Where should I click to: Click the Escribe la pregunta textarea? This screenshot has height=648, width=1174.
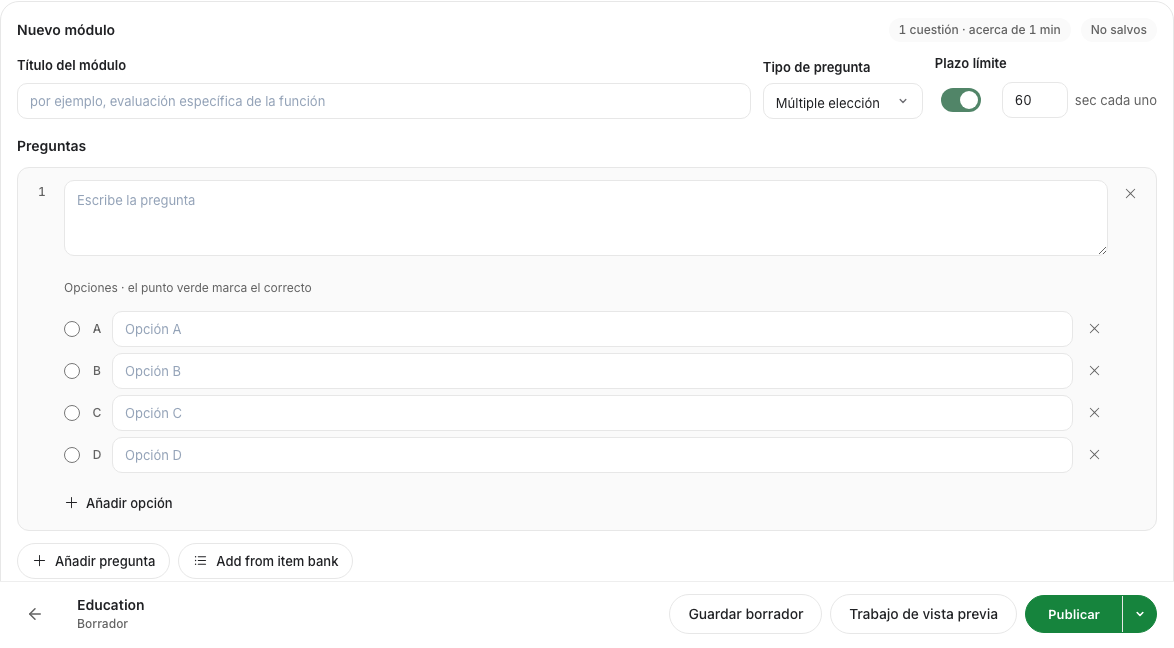pos(586,218)
